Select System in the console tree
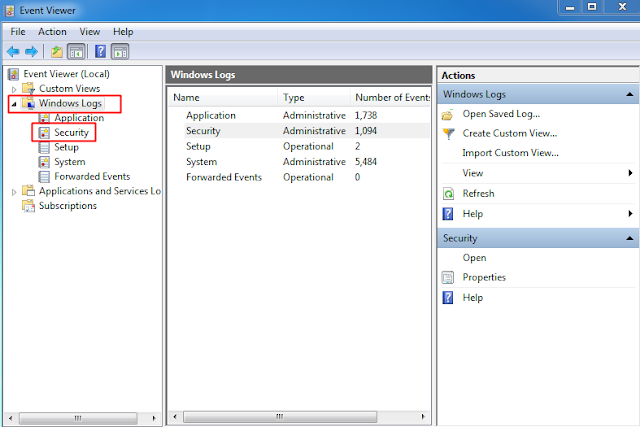 point(69,162)
